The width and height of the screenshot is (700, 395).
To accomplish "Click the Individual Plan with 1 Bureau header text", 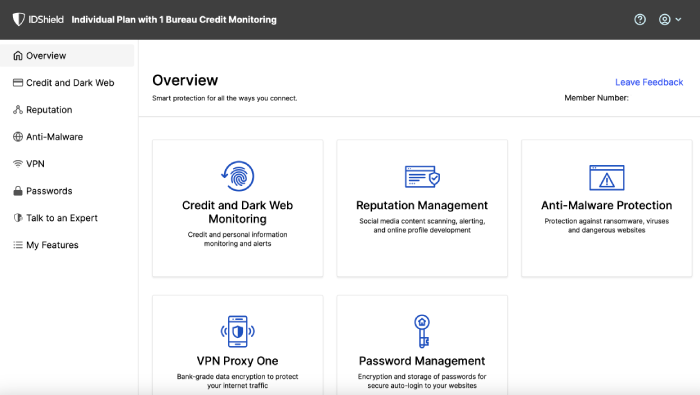I will coord(174,20).
